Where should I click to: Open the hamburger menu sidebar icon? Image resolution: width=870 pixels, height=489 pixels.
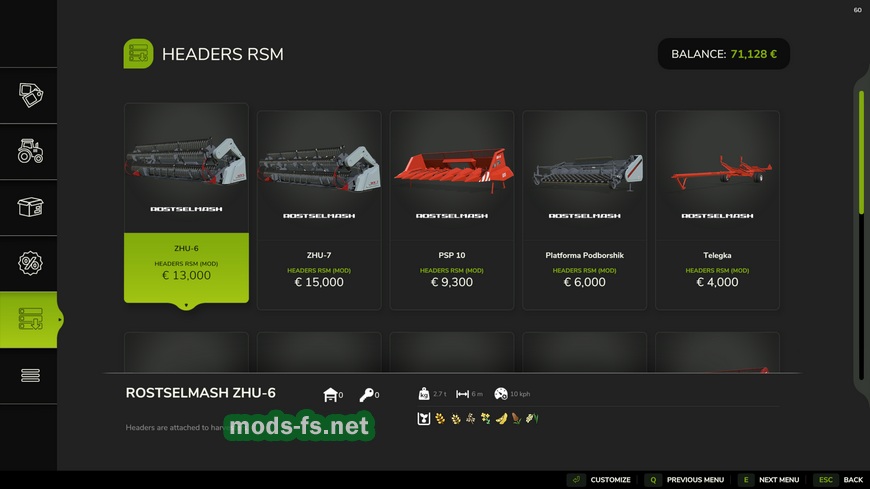click(31, 376)
